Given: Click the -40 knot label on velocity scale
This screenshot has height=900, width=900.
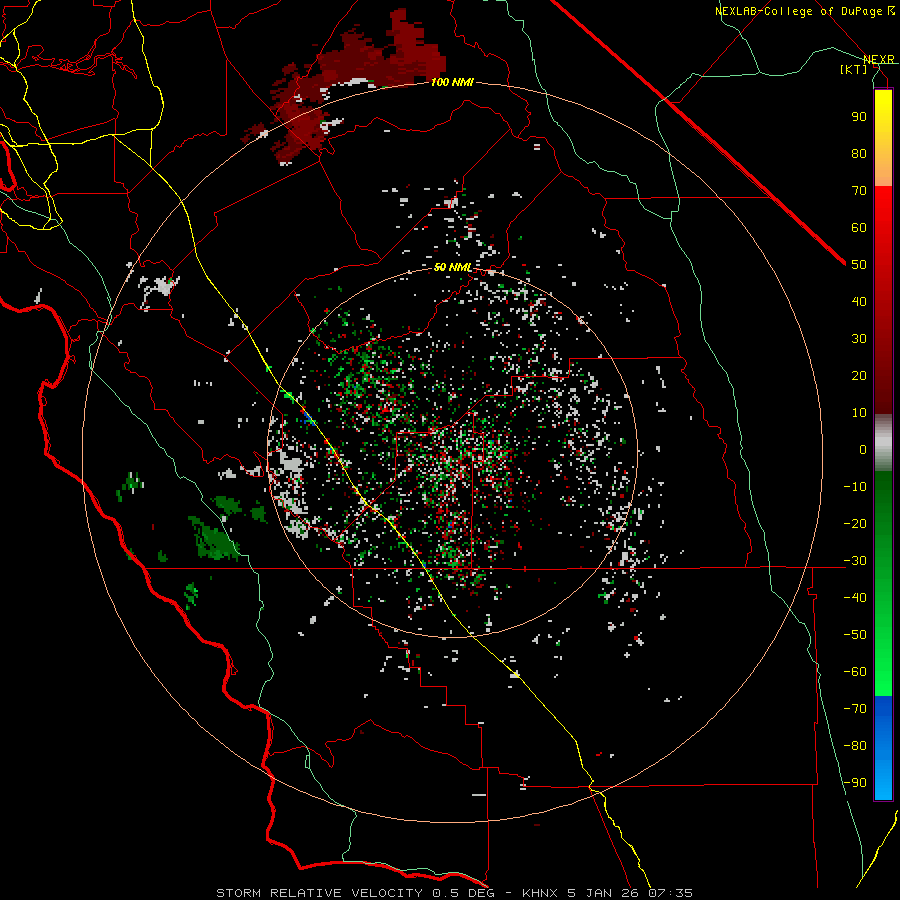Looking at the screenshot, I should 855,598.
